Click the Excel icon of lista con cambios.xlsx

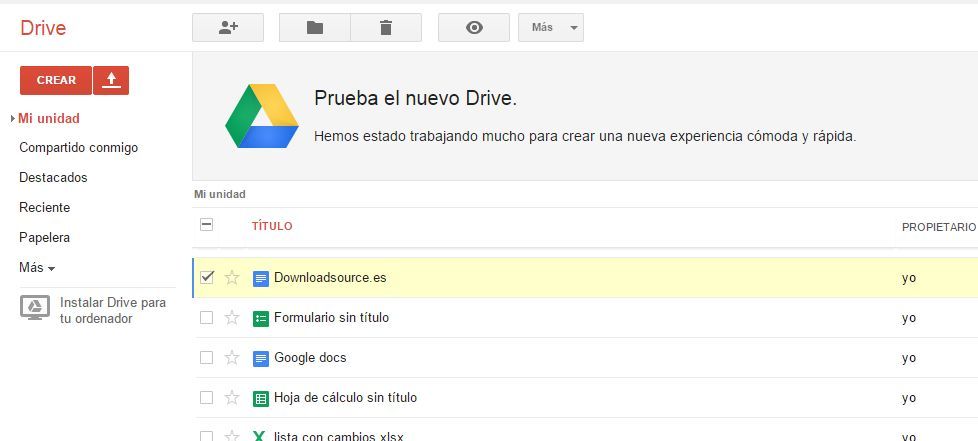259,435
